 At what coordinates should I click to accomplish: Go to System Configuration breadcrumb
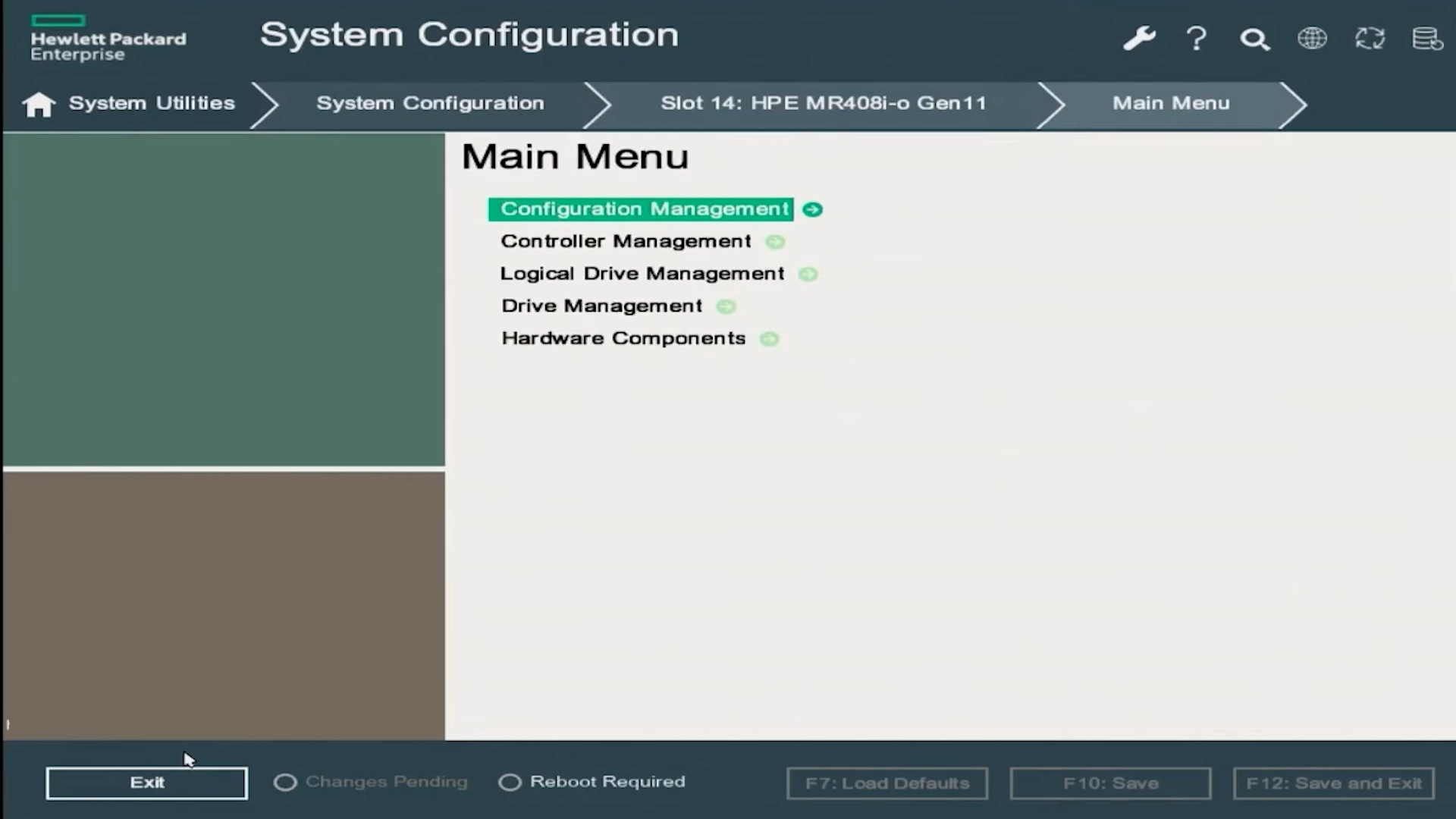pos(430,103)
